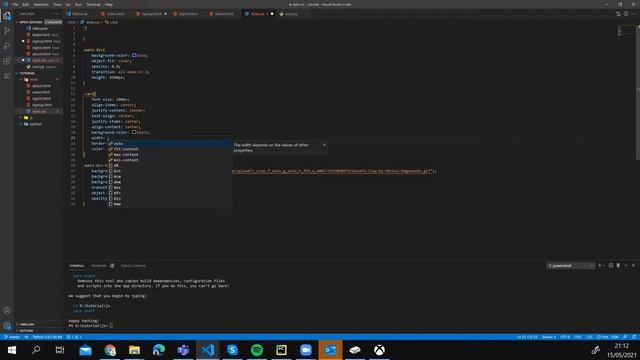Open the Extensions view
The width and height of the screenshot is (640, 360).
[7, 61]
